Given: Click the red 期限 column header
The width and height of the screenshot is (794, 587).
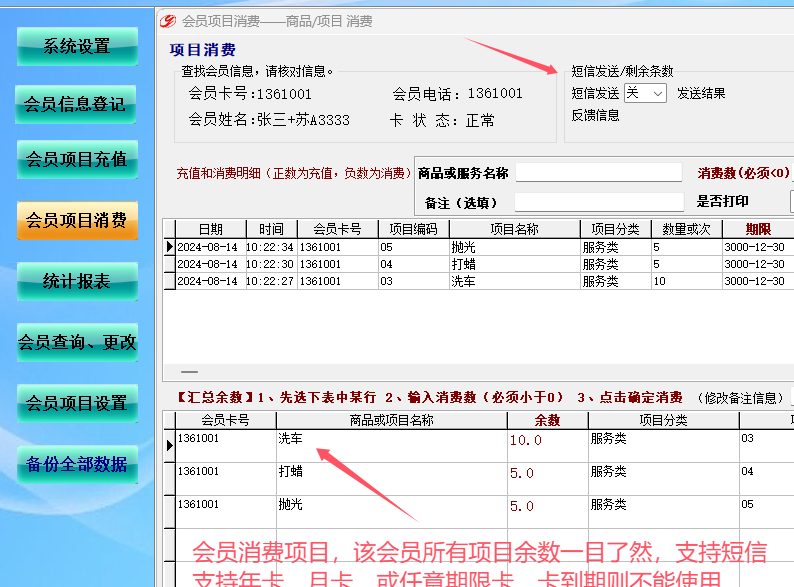Looking at the screenshot, I should click(758, 229).
